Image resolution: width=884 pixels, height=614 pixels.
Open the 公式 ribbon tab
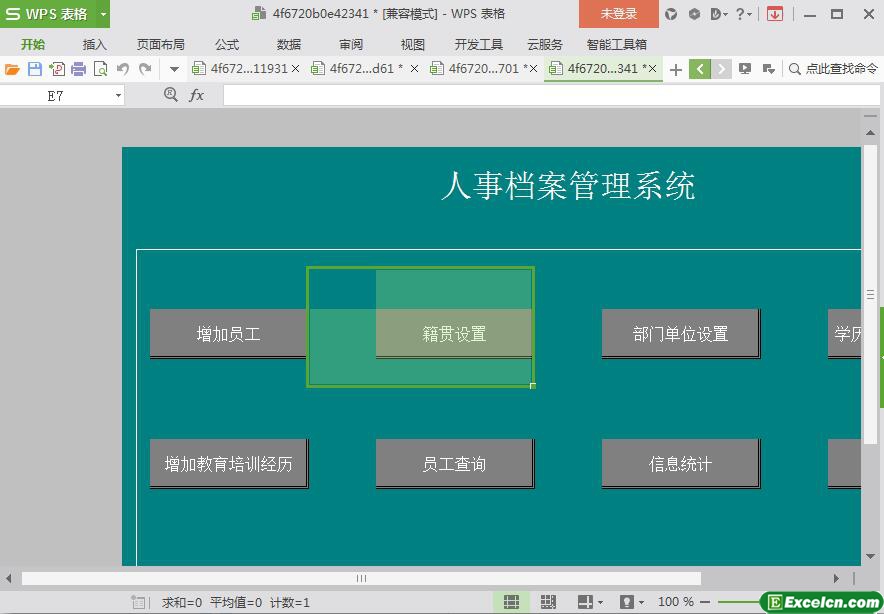(x=227, y=45)
